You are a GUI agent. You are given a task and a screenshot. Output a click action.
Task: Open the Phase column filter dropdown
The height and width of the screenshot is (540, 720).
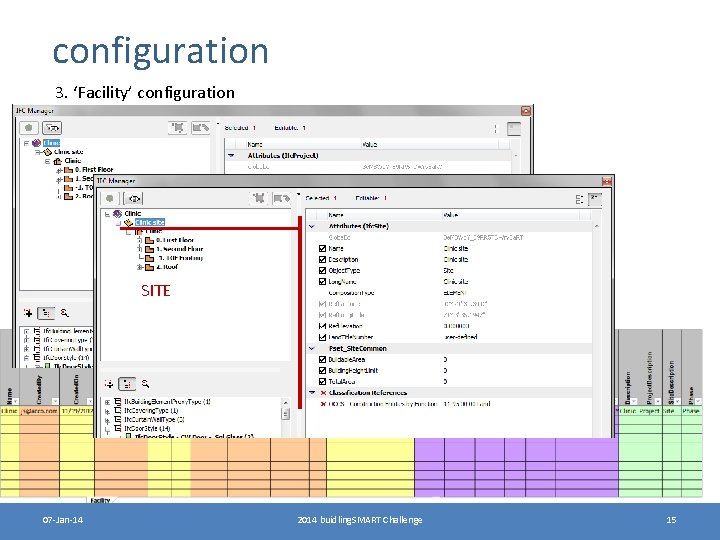(698, 401)
